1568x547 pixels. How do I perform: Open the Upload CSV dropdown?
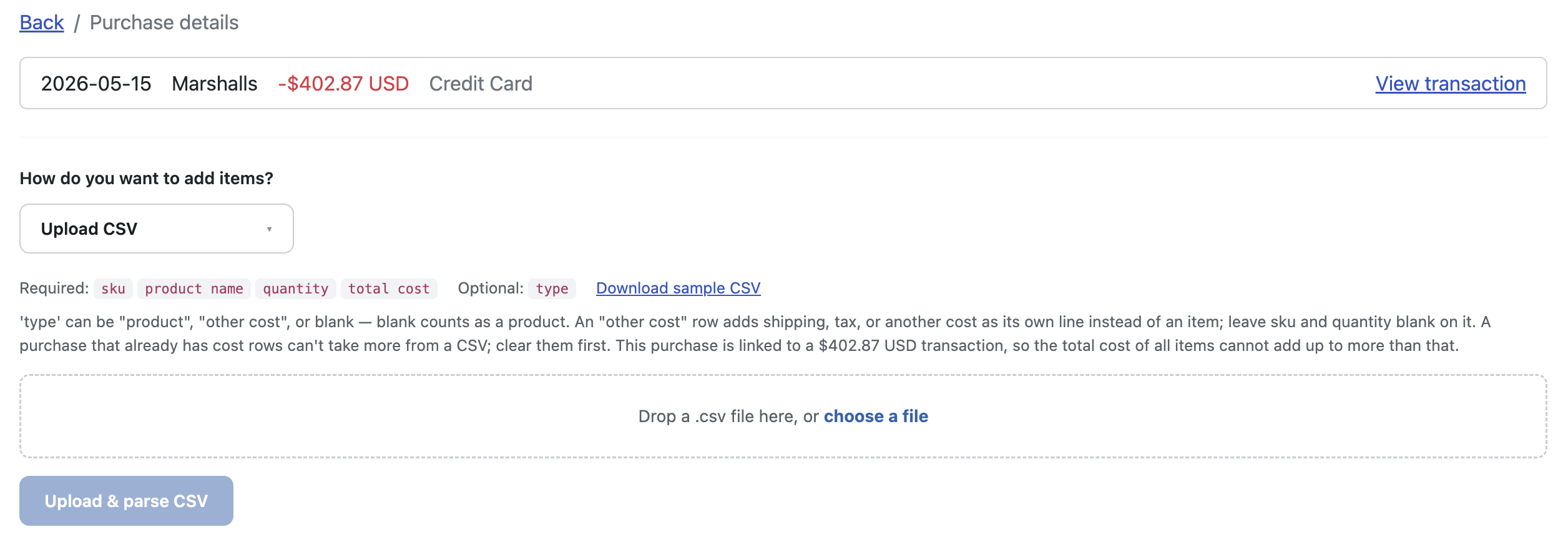coord(157,229)
